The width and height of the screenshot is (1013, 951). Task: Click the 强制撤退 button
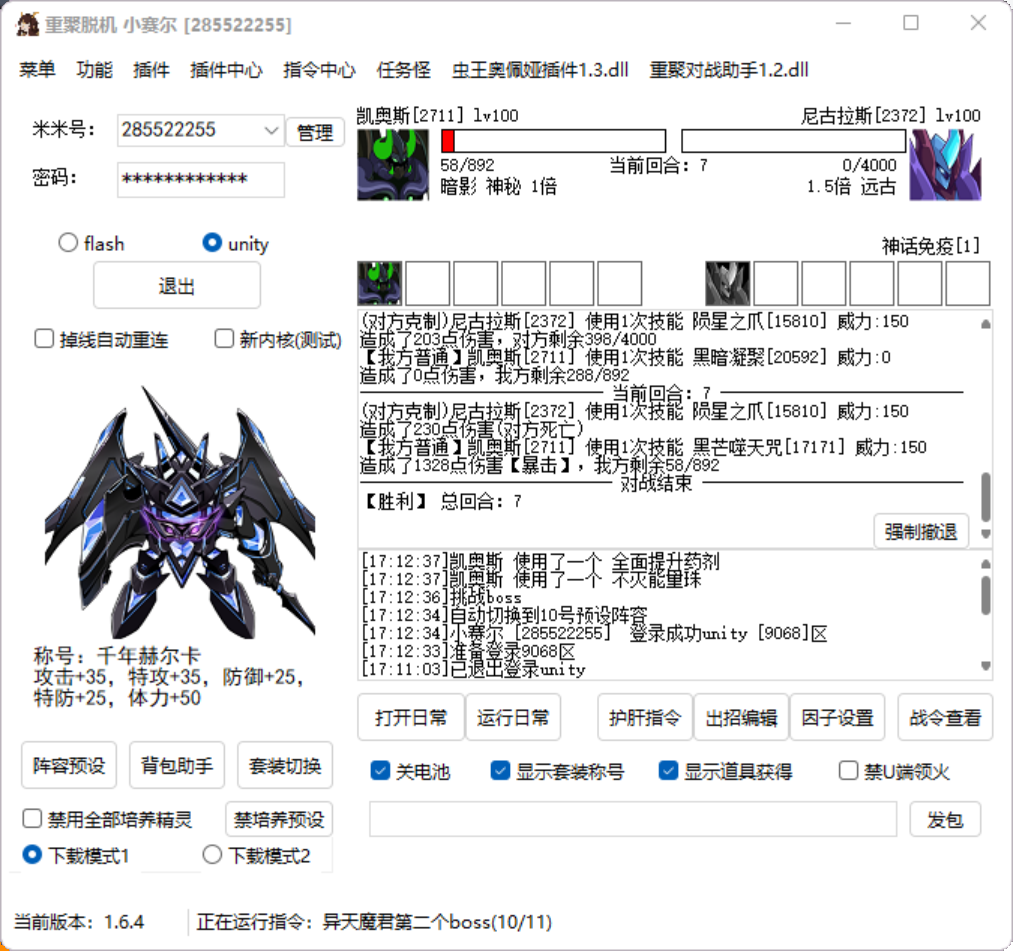click(921, 532)
